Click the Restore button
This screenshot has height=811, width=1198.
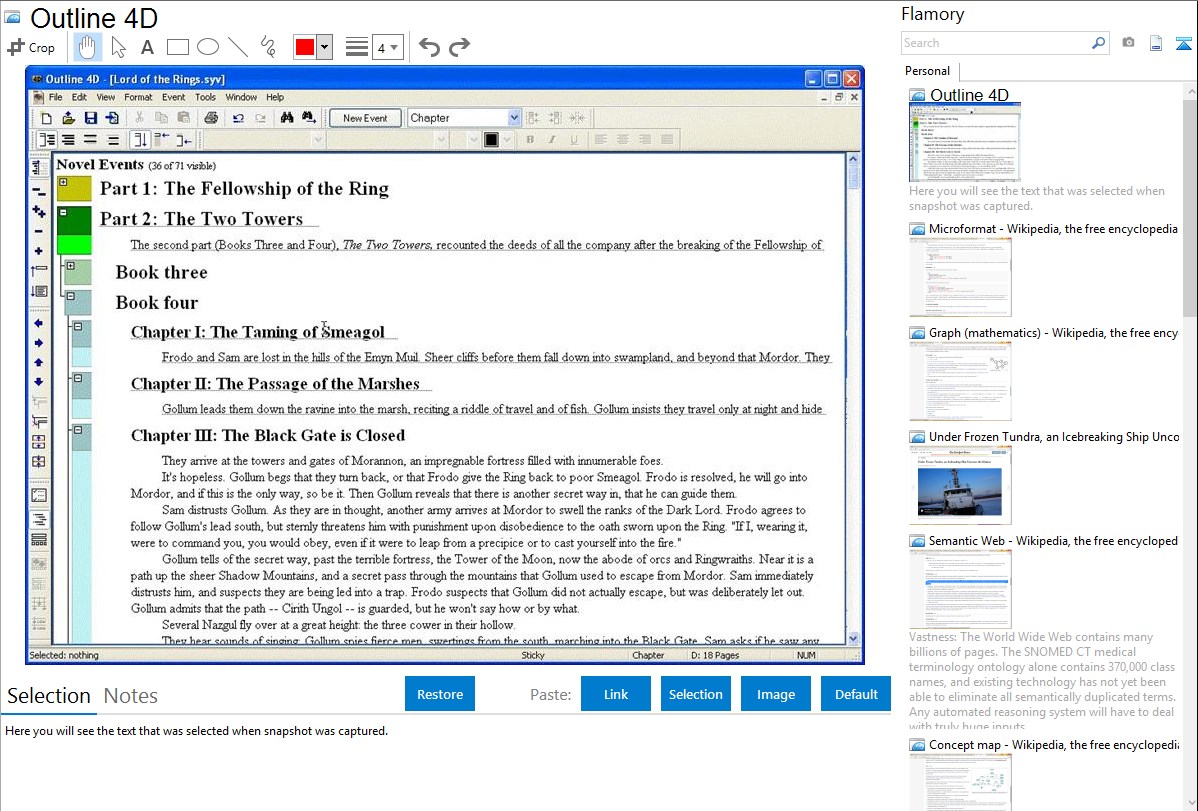tap(440, 694)
